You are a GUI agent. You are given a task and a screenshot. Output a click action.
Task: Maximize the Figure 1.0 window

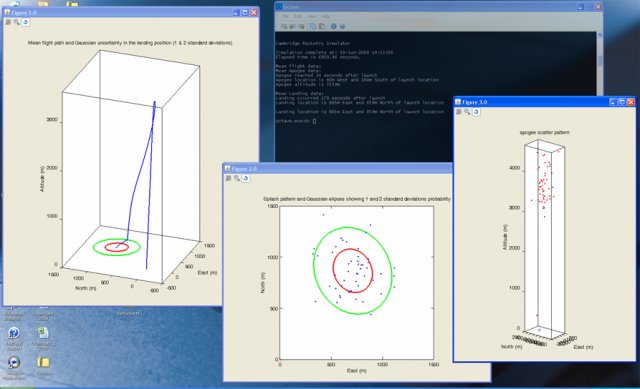pos(245,13)
